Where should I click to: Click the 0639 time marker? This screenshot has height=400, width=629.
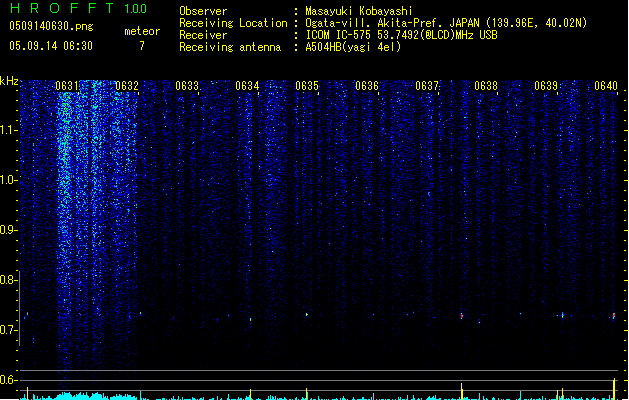tap(546, 86)
